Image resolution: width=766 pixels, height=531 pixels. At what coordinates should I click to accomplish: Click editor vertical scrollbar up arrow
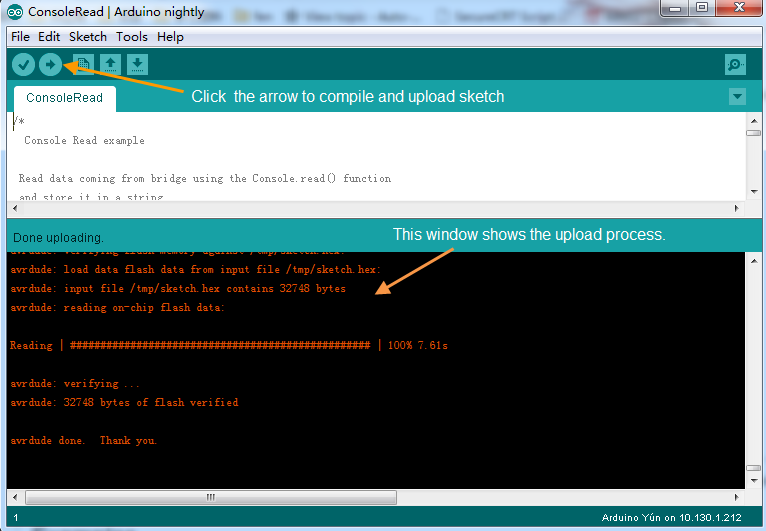754,121
